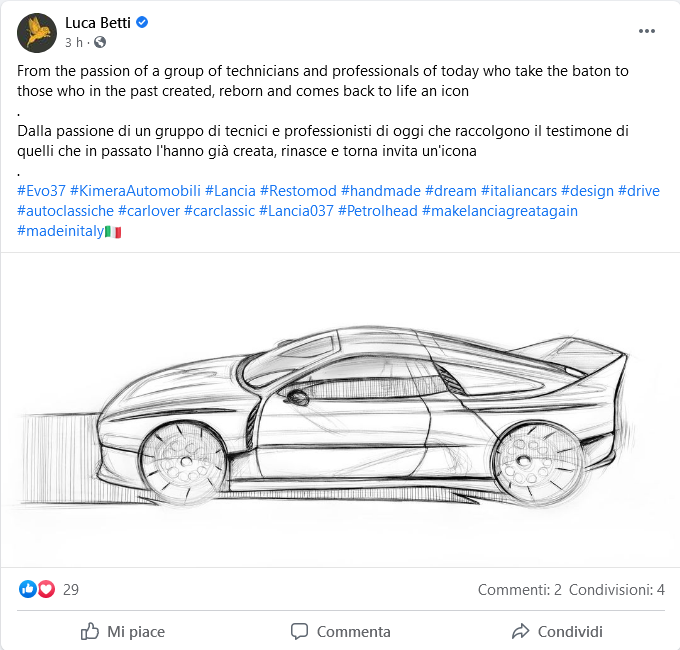This screenshot has height=650, width=680.
Task: Click the blue verified badge icon
Action: coord(142,22)
